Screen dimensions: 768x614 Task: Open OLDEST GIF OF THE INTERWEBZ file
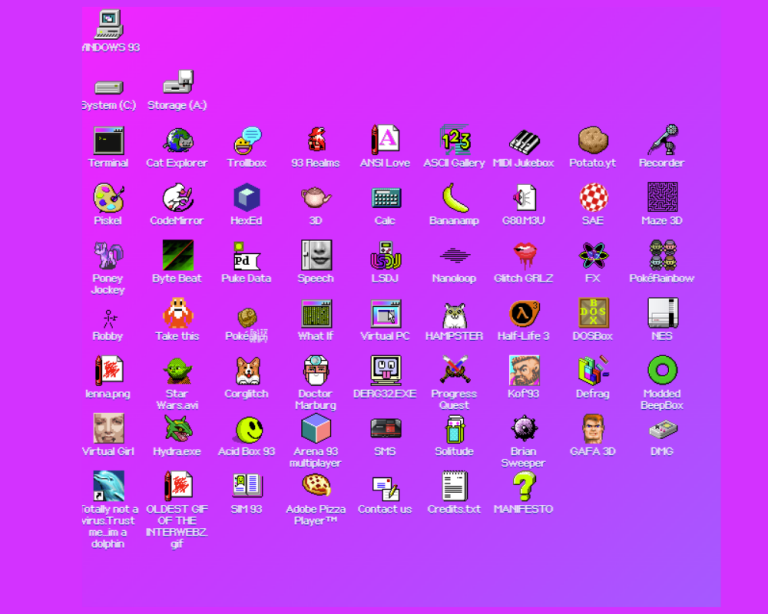click(x=177, y=486)
